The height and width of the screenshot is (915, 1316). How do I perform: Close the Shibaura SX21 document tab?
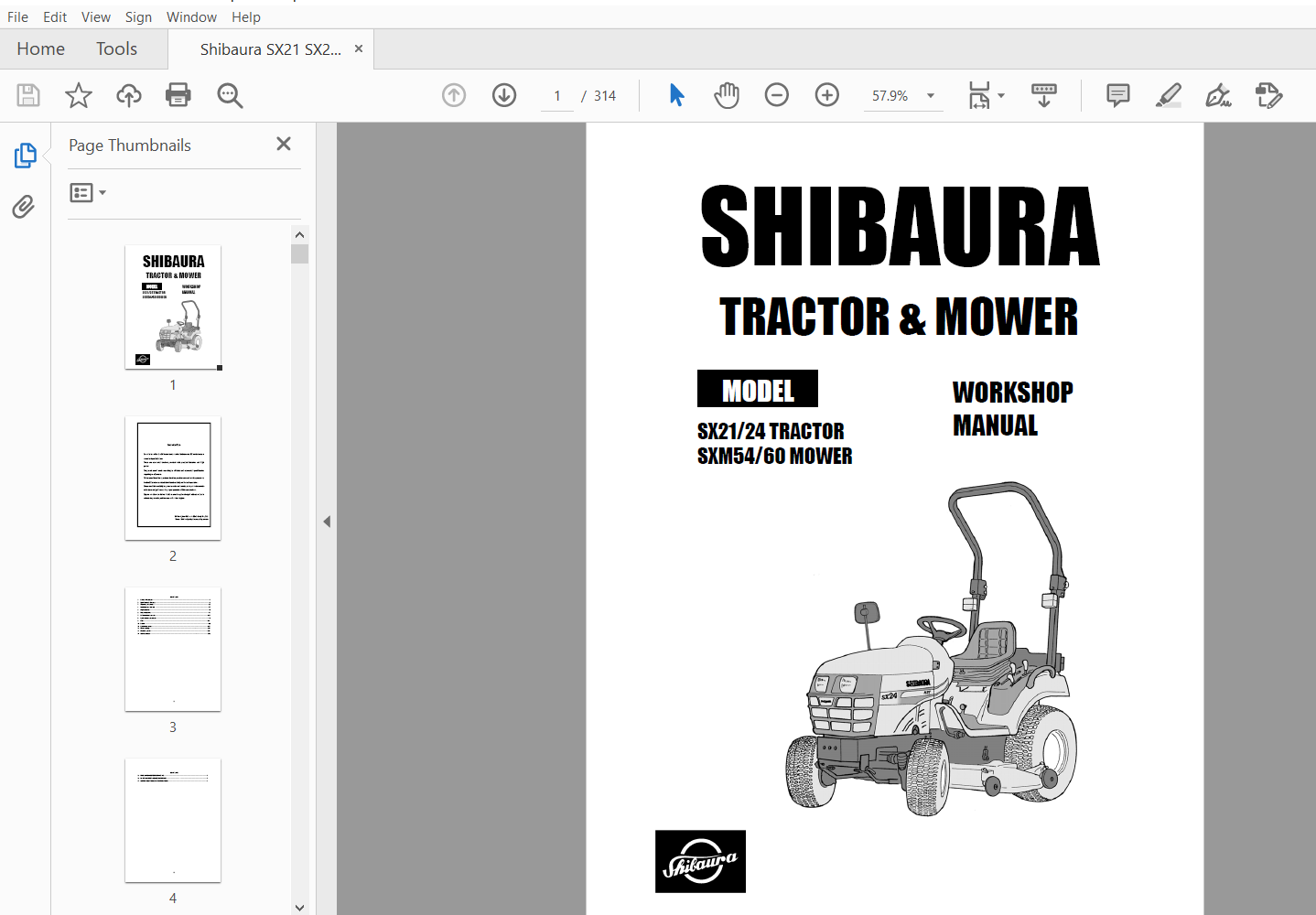359,48
